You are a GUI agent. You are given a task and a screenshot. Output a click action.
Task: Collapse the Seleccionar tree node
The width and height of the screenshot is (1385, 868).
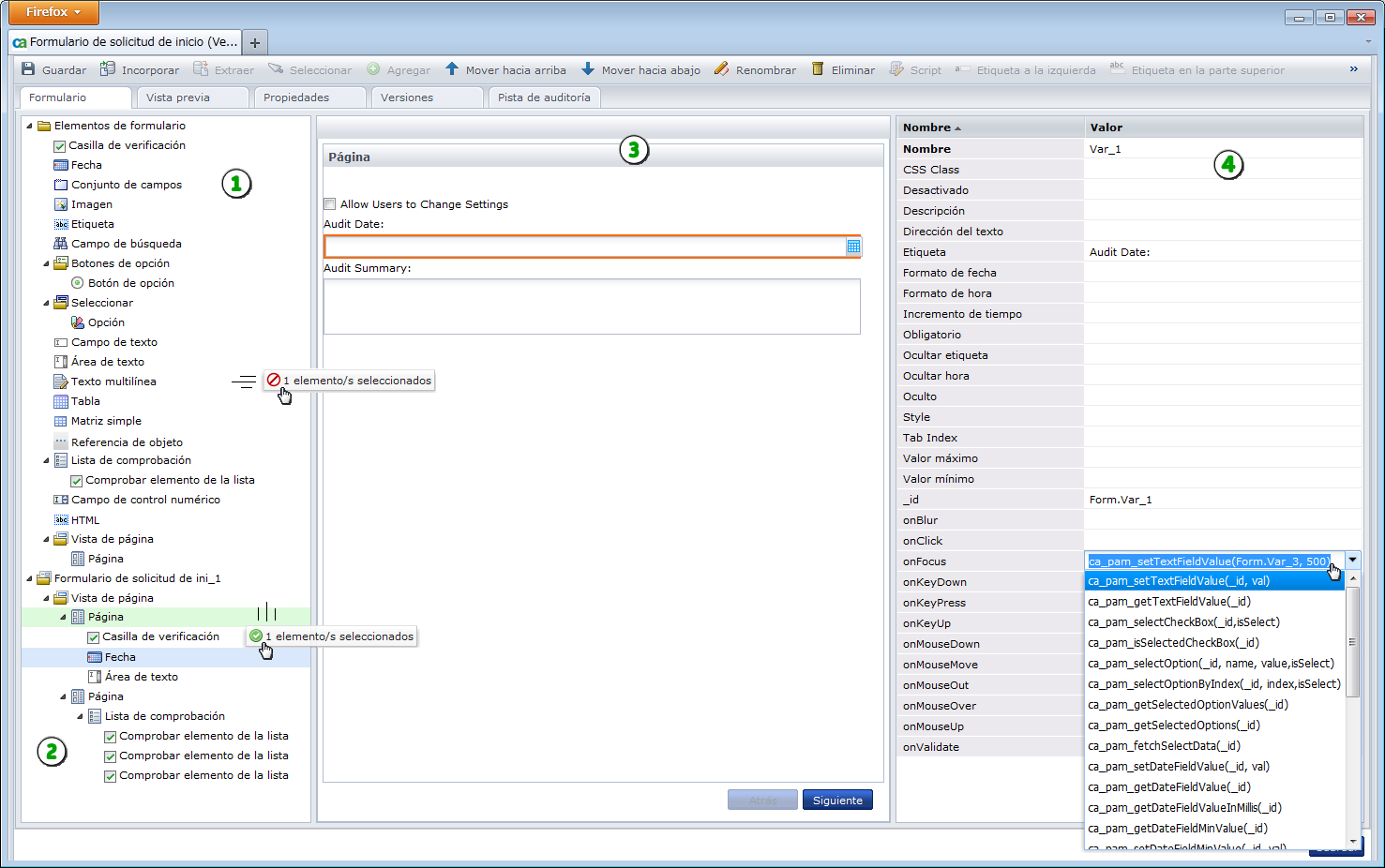46,303
